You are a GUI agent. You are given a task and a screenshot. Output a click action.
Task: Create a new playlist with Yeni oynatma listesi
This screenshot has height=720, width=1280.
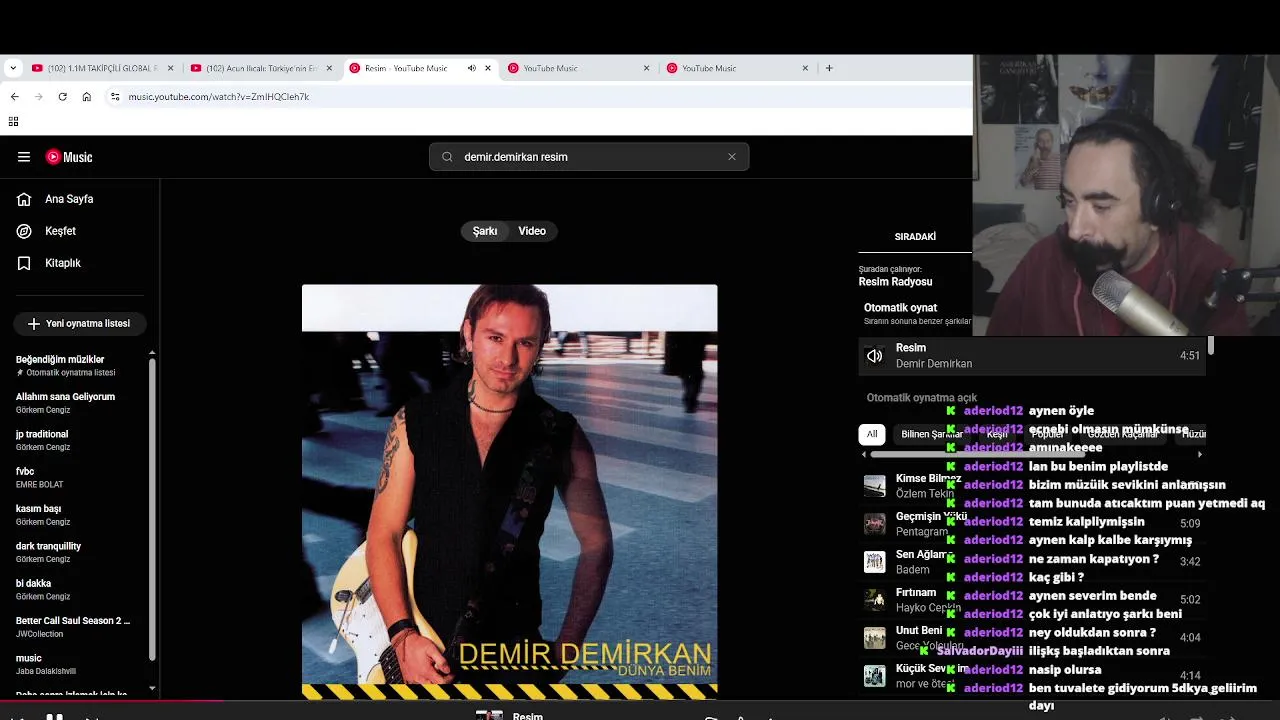click(79, 324)
